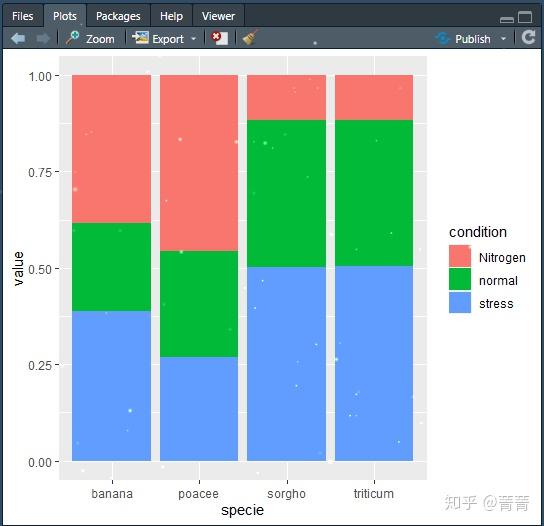Click the 'condition' legend title
The width and height of the screenshot is (544, 526).
[478, 232]
